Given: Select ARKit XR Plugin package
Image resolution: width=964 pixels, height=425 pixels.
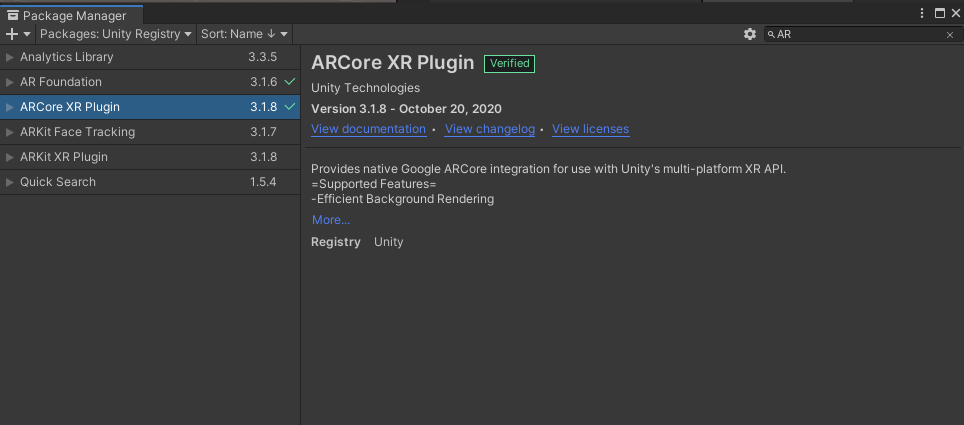Looking at the screenshot, I should coord(150,157).
